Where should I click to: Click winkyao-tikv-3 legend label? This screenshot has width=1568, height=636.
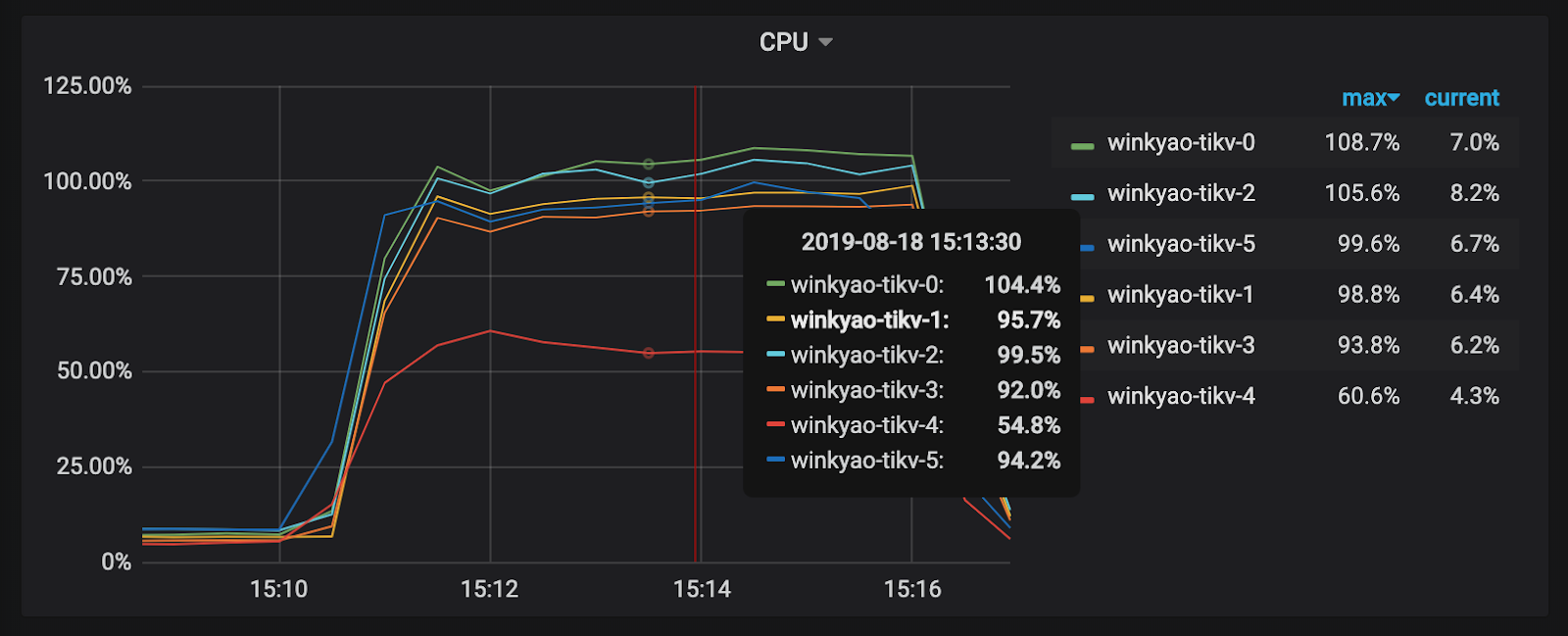(1180, 346)
